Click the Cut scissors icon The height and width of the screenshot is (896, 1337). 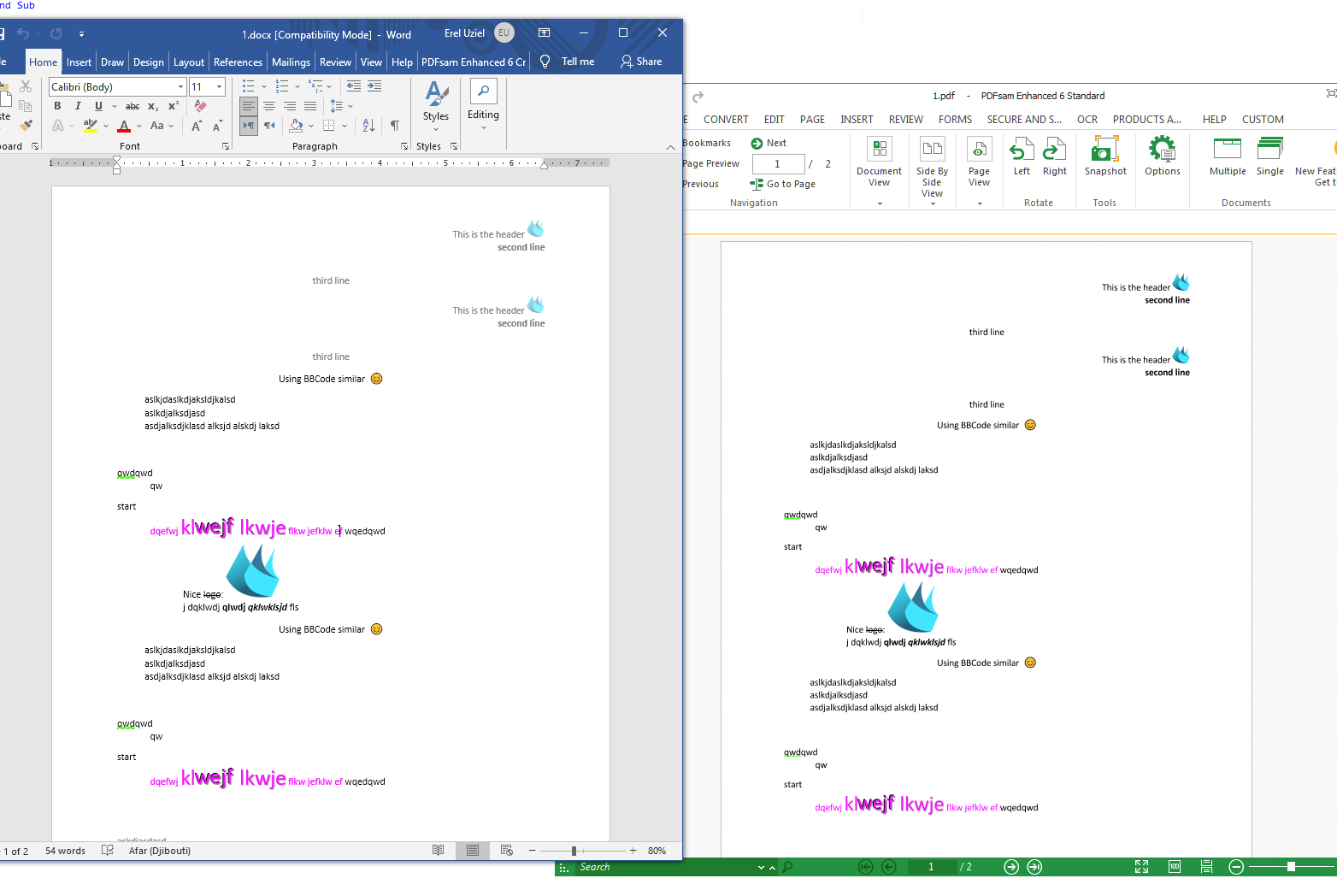coord(26,86)
